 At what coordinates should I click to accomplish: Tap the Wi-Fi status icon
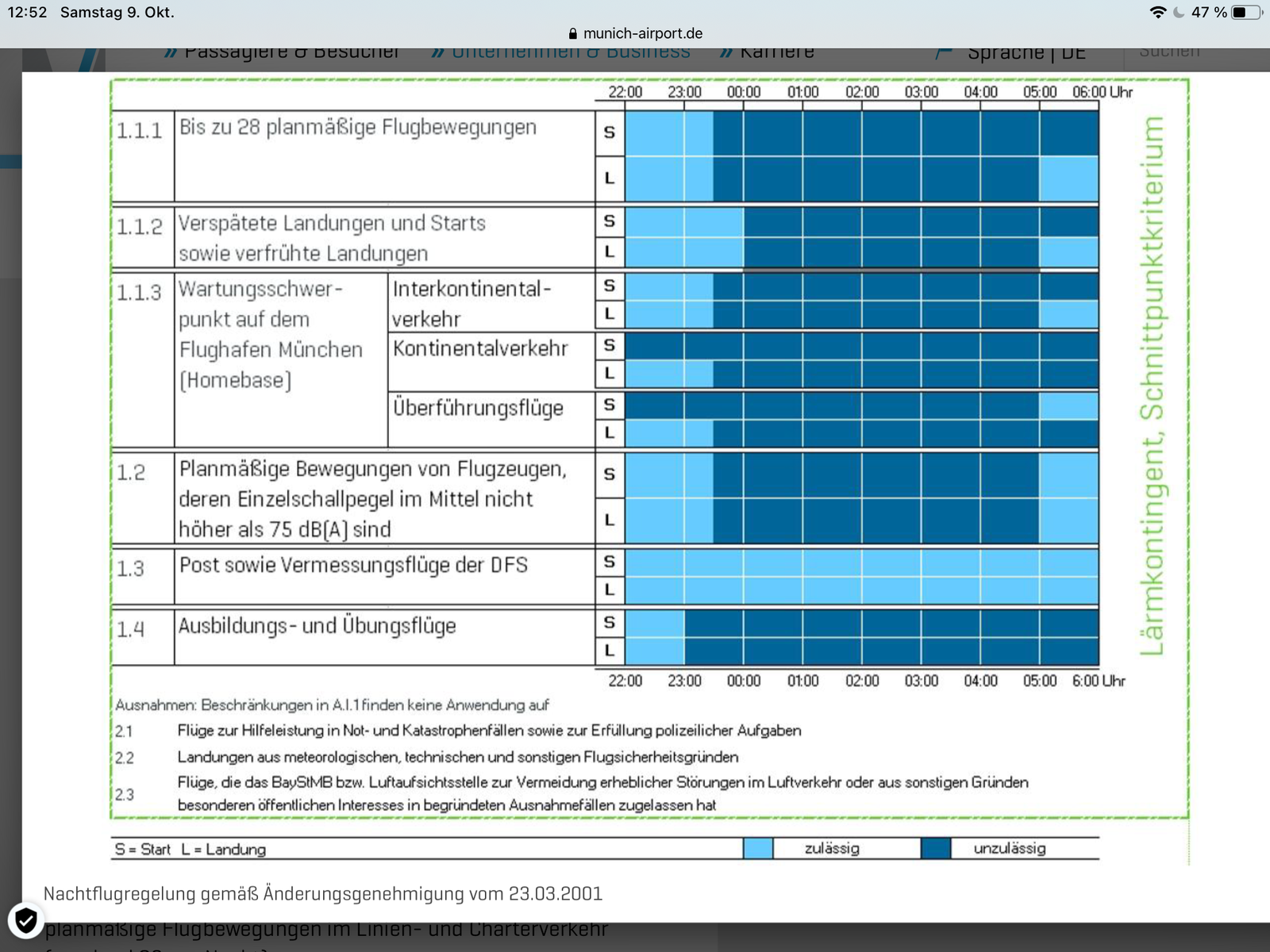coord(1158,13)
